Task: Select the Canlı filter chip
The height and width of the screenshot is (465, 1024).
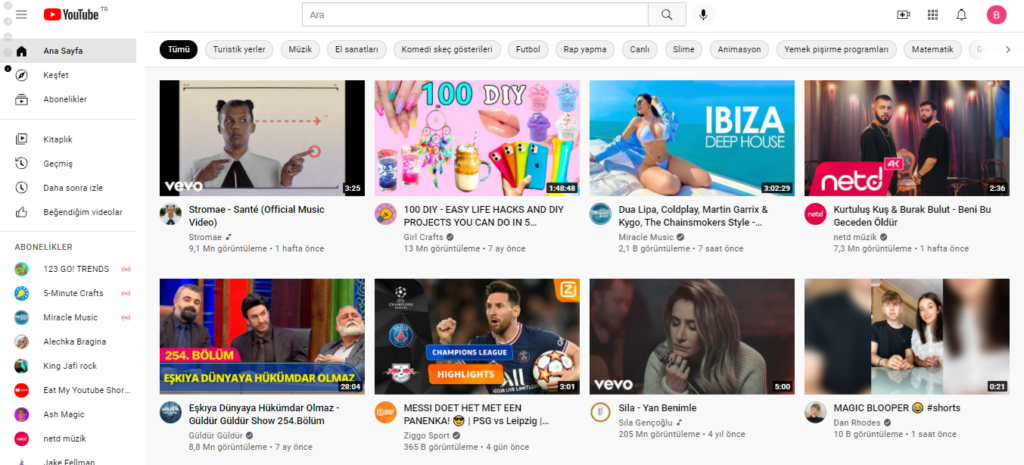Action: [639, 50]
